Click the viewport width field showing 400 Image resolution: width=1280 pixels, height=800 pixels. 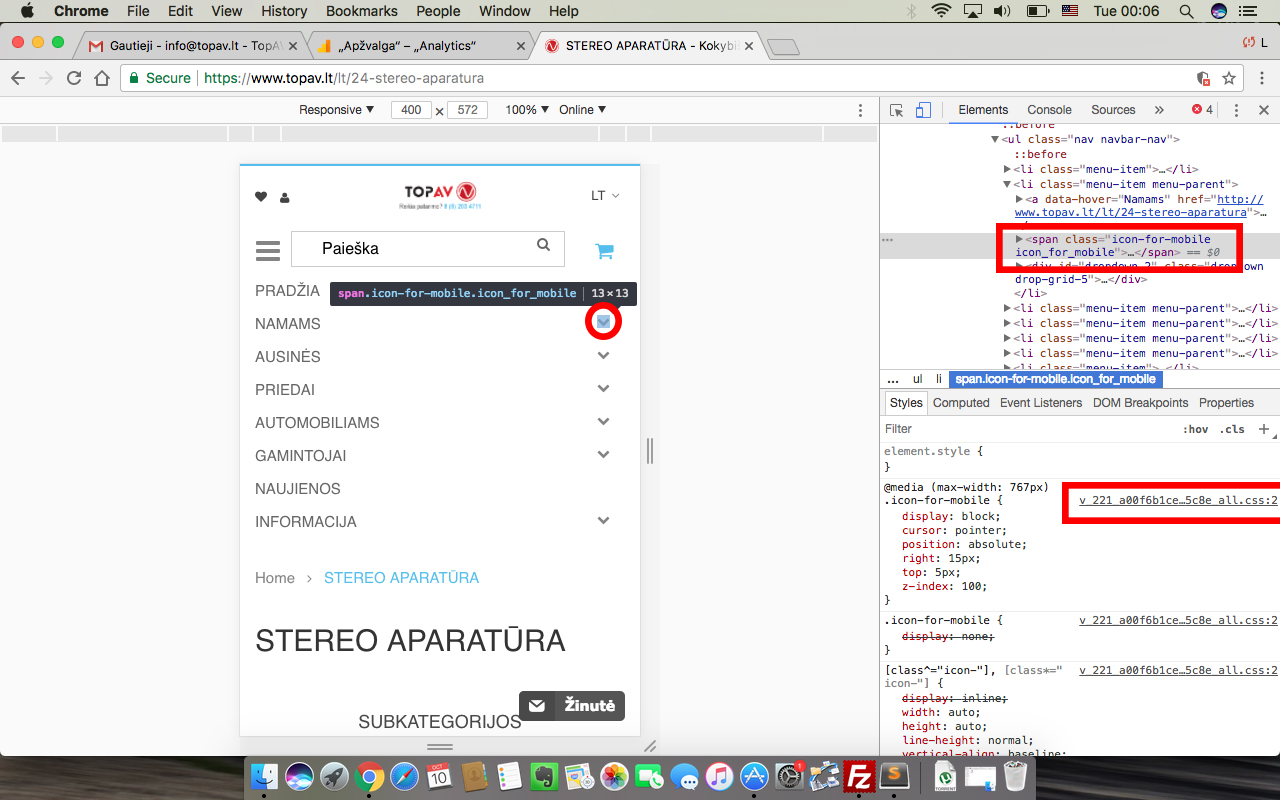tap(411, 110)
